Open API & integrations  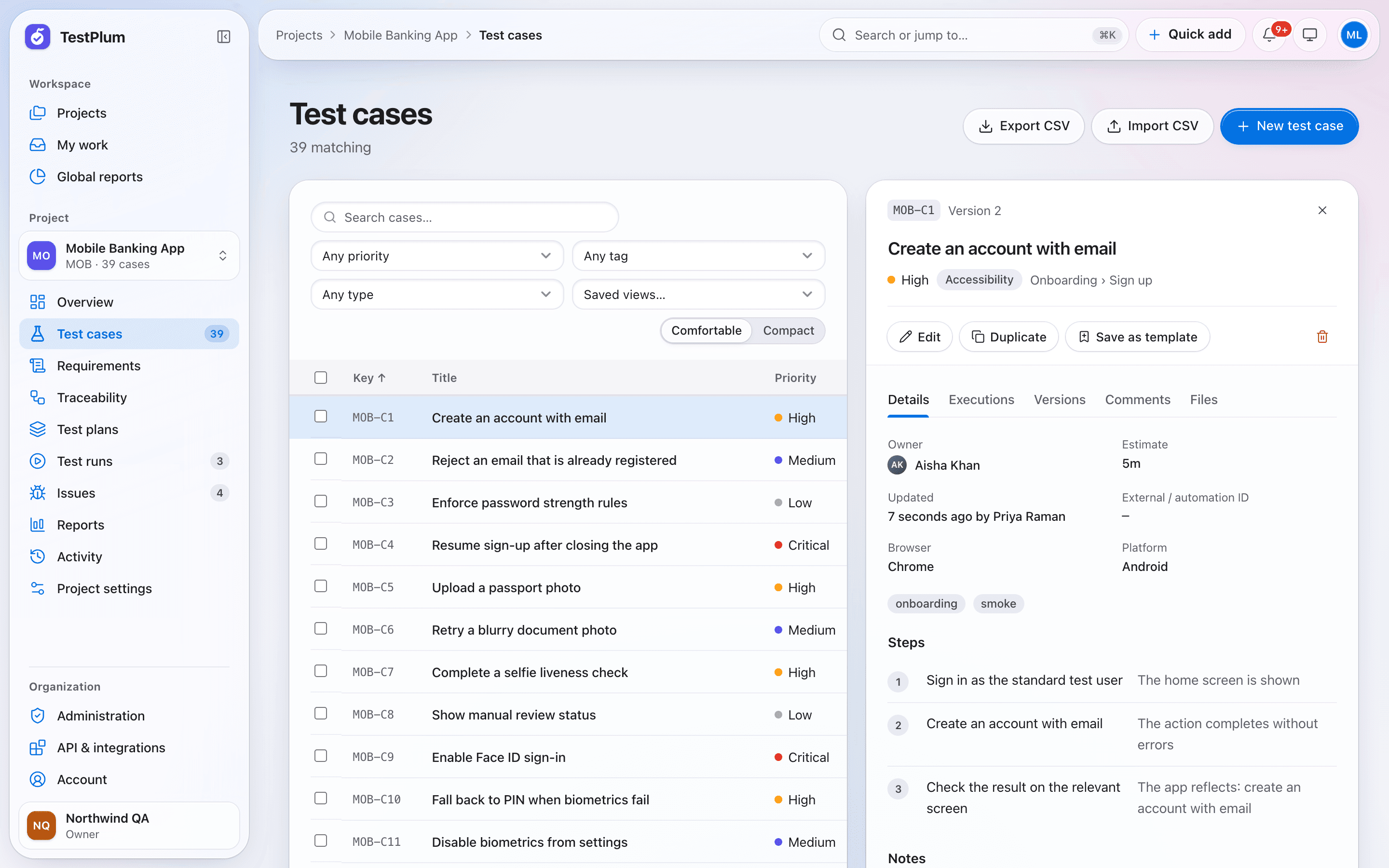(129, 747)
